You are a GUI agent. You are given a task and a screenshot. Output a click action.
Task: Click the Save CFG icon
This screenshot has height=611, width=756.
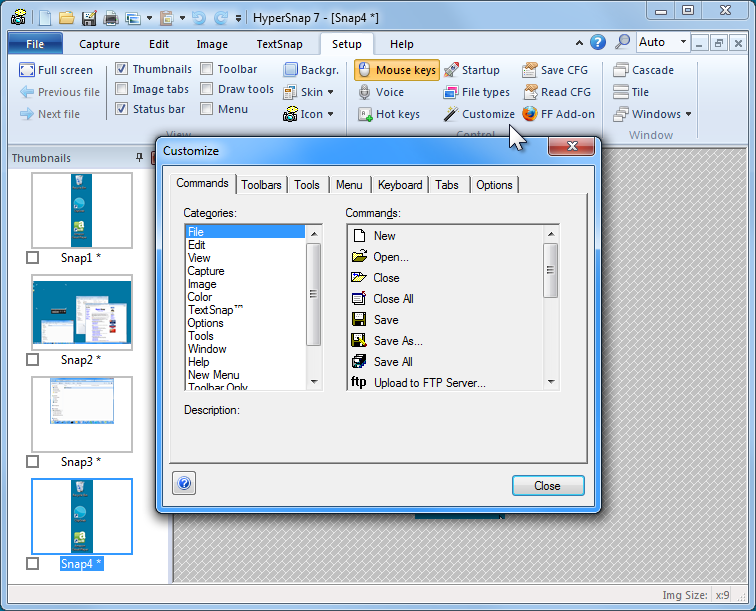pos(530,70)
